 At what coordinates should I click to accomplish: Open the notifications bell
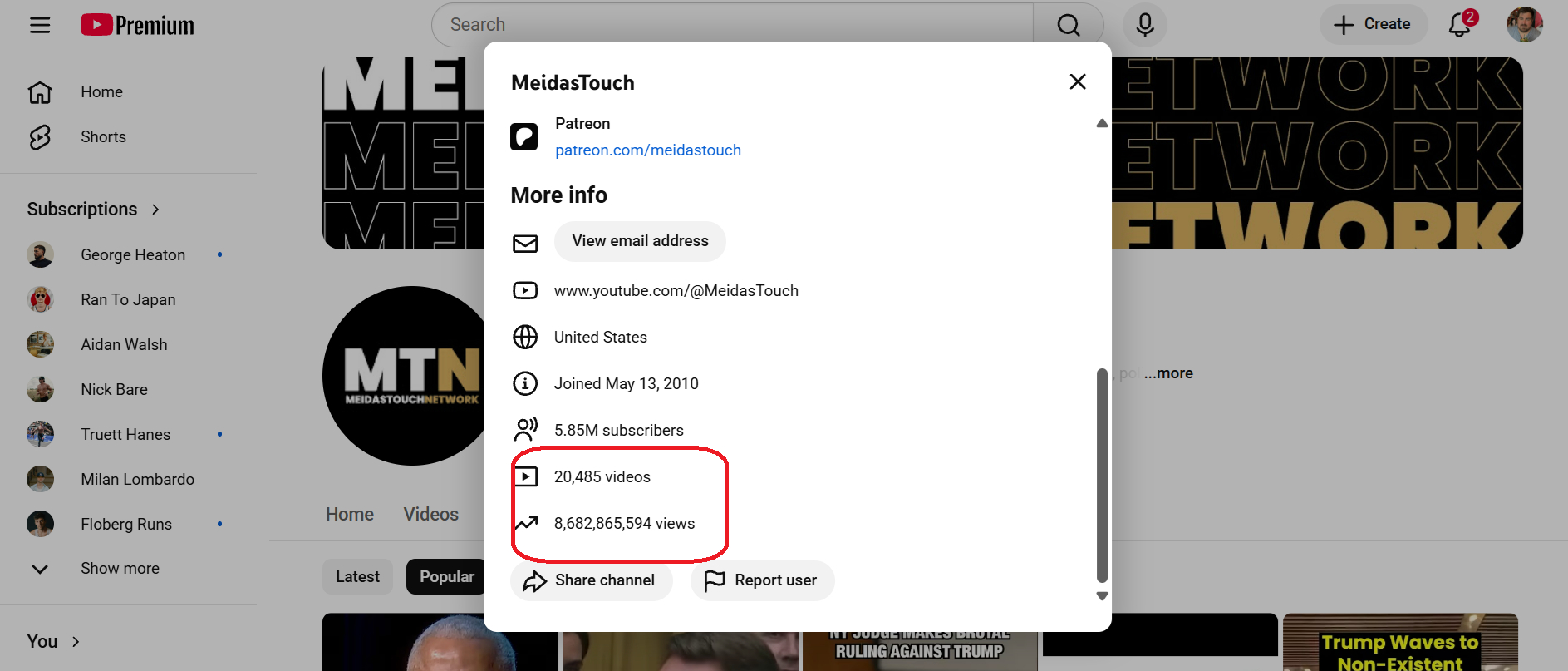coord(1460,25)
